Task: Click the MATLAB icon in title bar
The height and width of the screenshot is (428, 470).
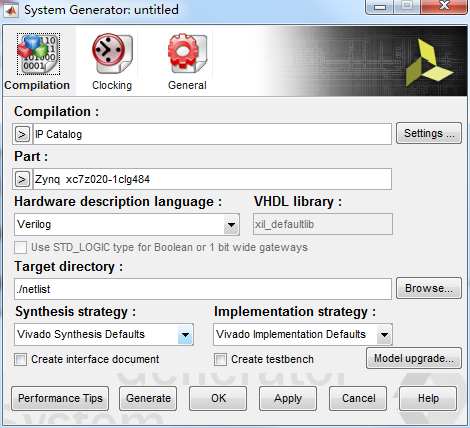Action: coord(11,10)
